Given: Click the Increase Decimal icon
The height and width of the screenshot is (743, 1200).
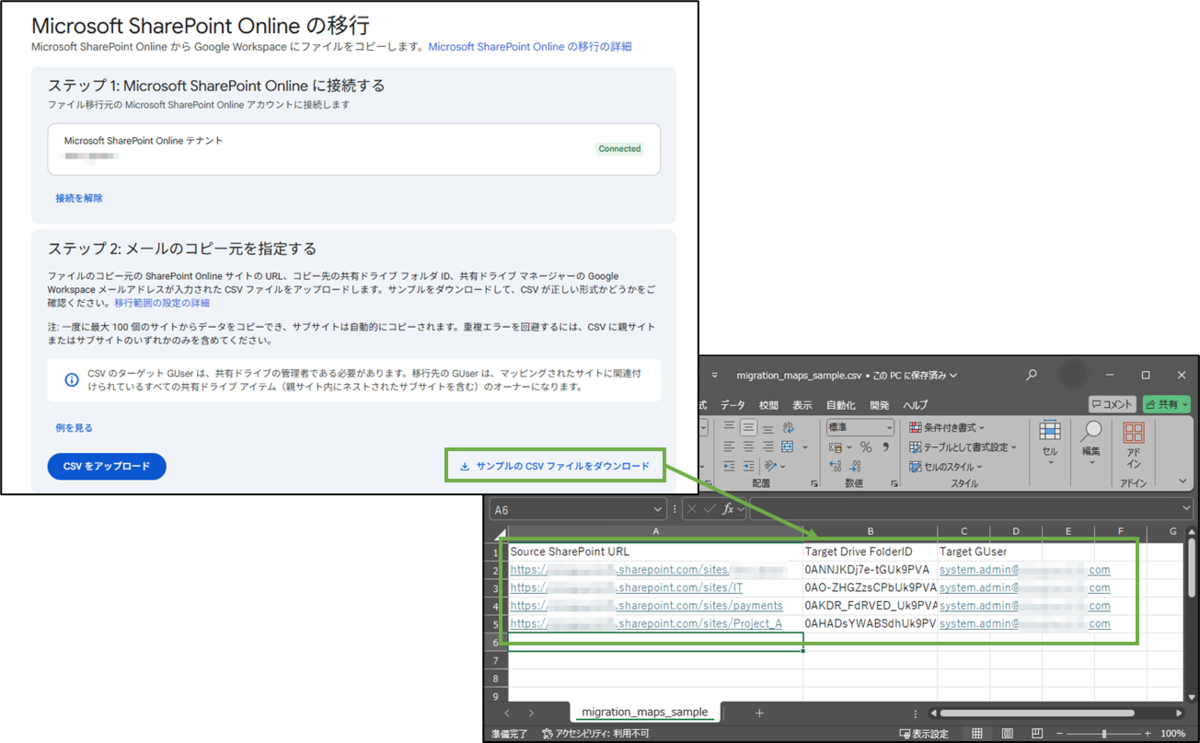Looking at the screenshot, I should [835, 466].
